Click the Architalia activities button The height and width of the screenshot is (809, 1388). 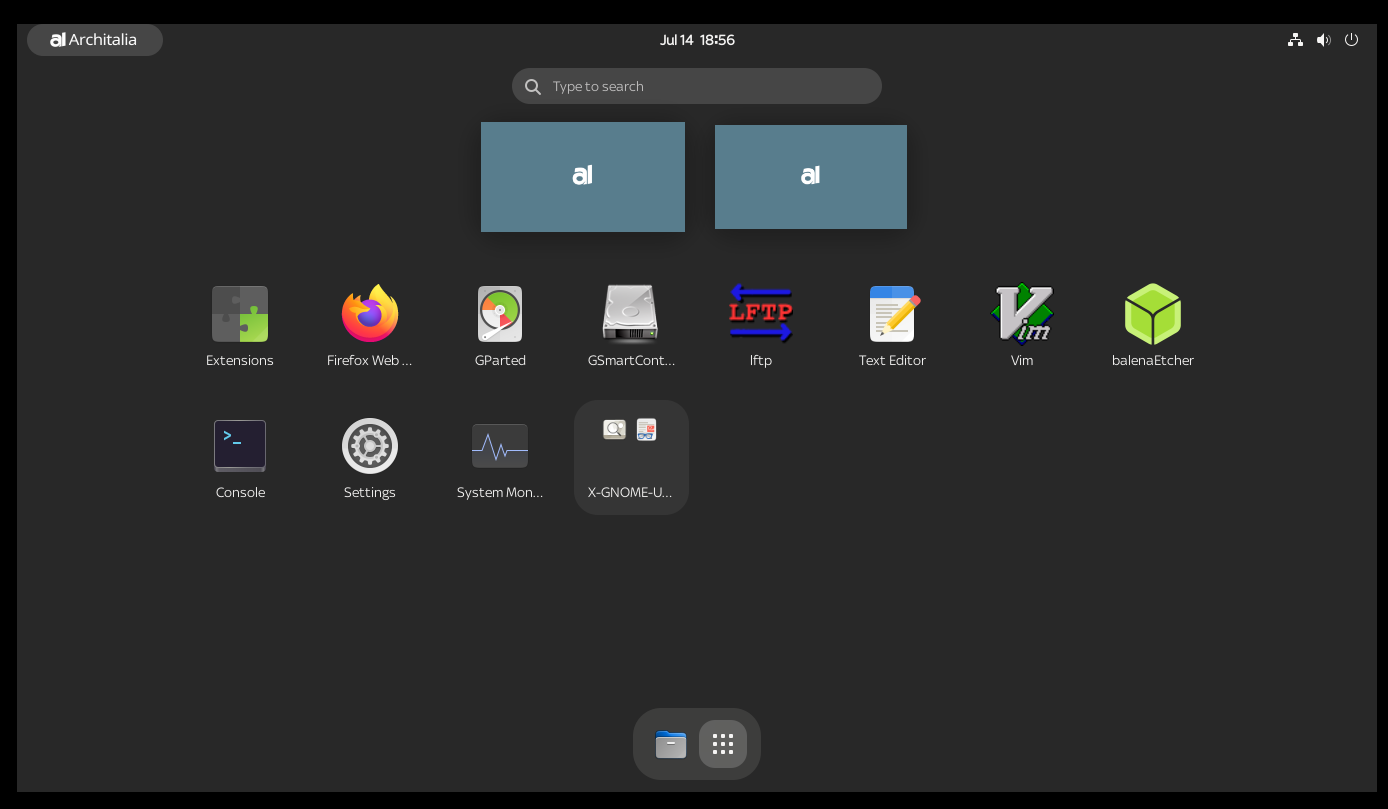[x=95, y=40]
